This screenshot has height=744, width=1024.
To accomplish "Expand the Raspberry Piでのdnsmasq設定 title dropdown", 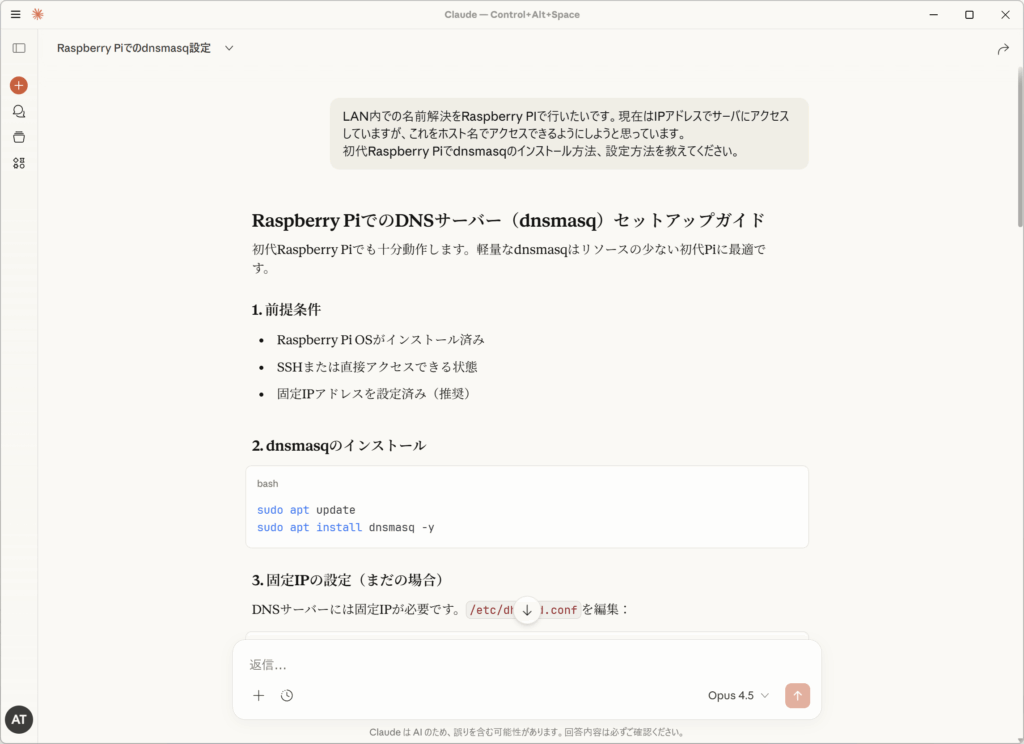I will [x=229, y=48].
